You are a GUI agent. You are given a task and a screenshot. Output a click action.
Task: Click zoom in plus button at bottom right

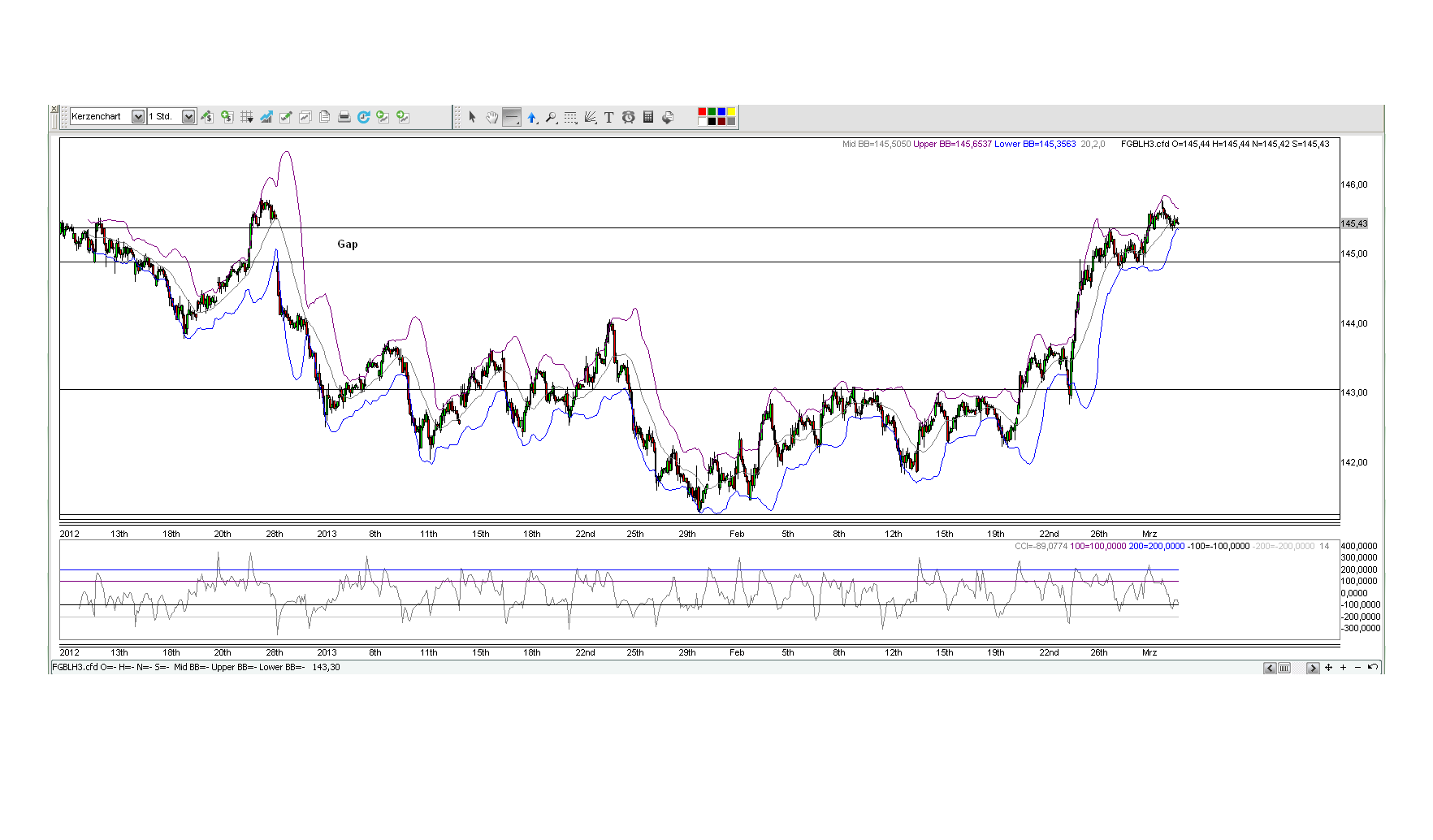click(x=1344, y=668)
